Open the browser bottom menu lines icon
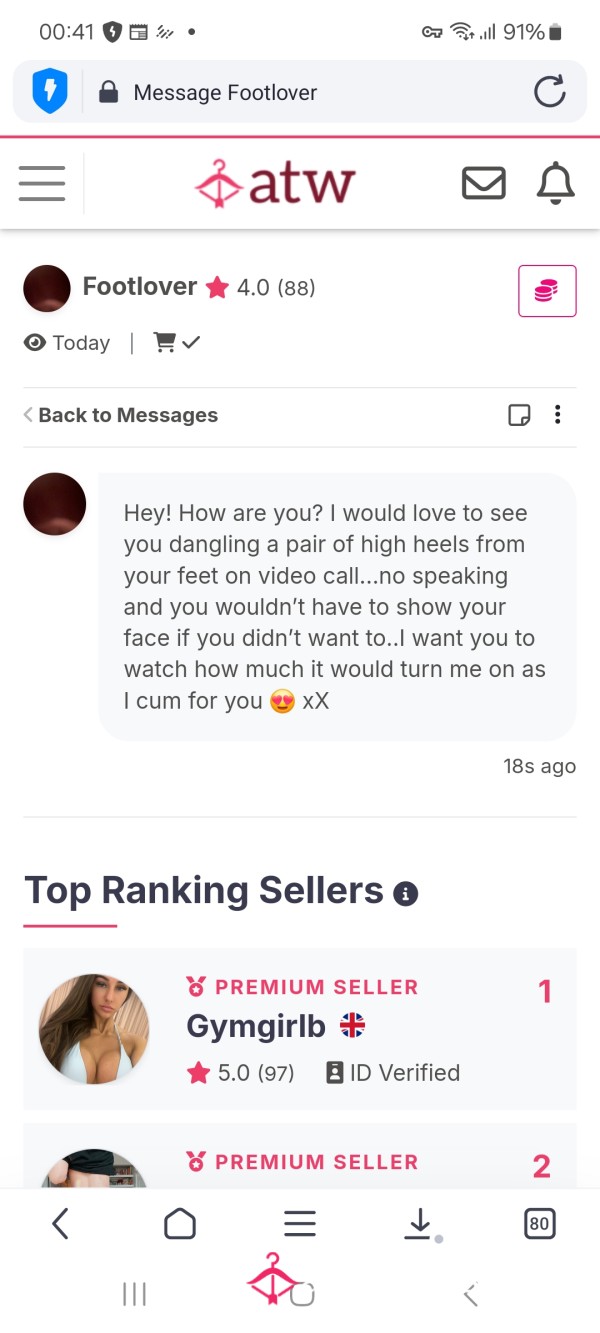Screen dimensions: 600x1333 pyautogui.click(x=300, y=1223)
